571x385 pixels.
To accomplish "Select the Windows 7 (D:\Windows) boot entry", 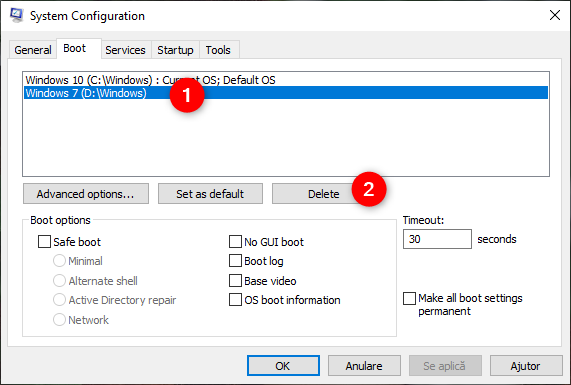I will (286, 93).
